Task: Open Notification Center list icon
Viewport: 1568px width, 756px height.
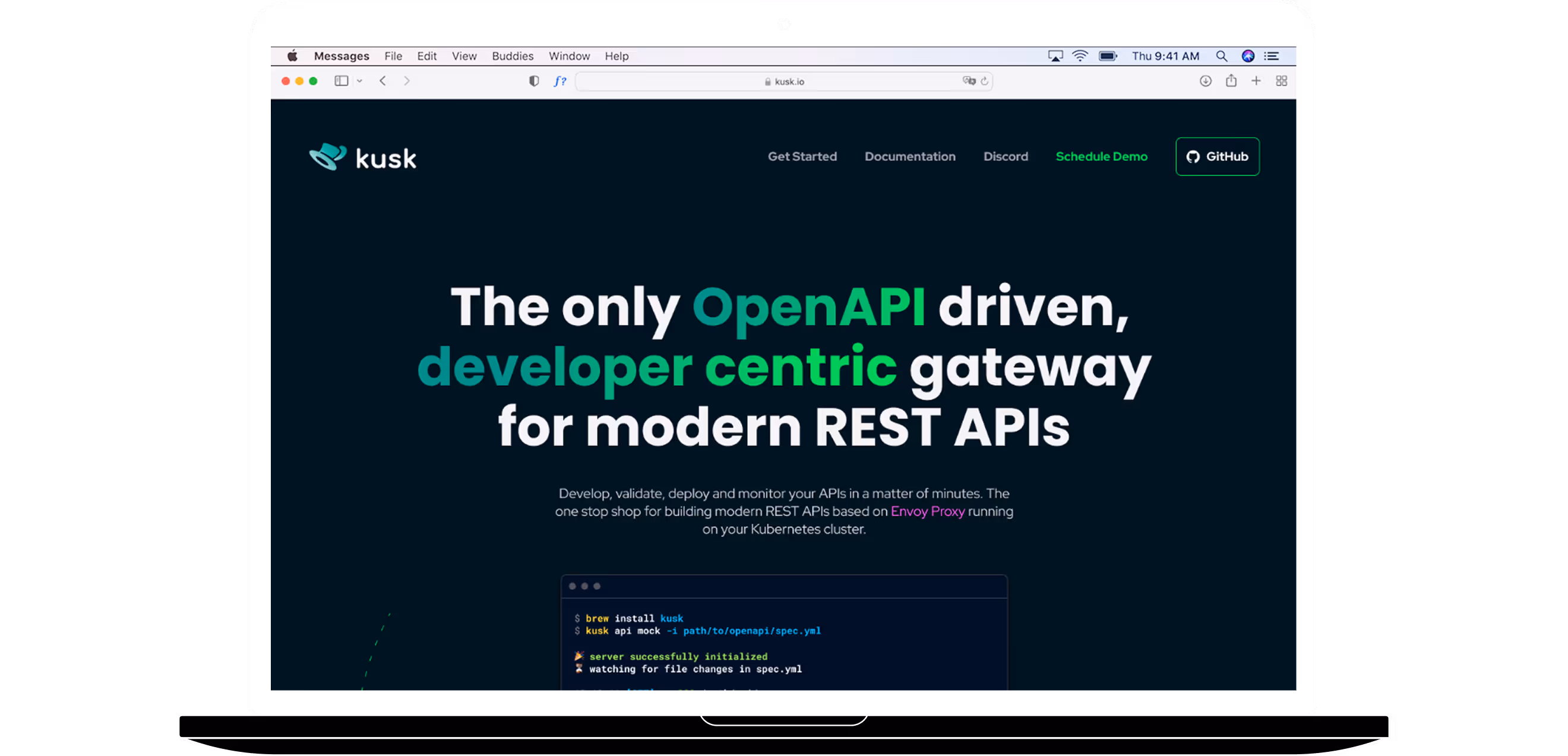Action: 1272,56
